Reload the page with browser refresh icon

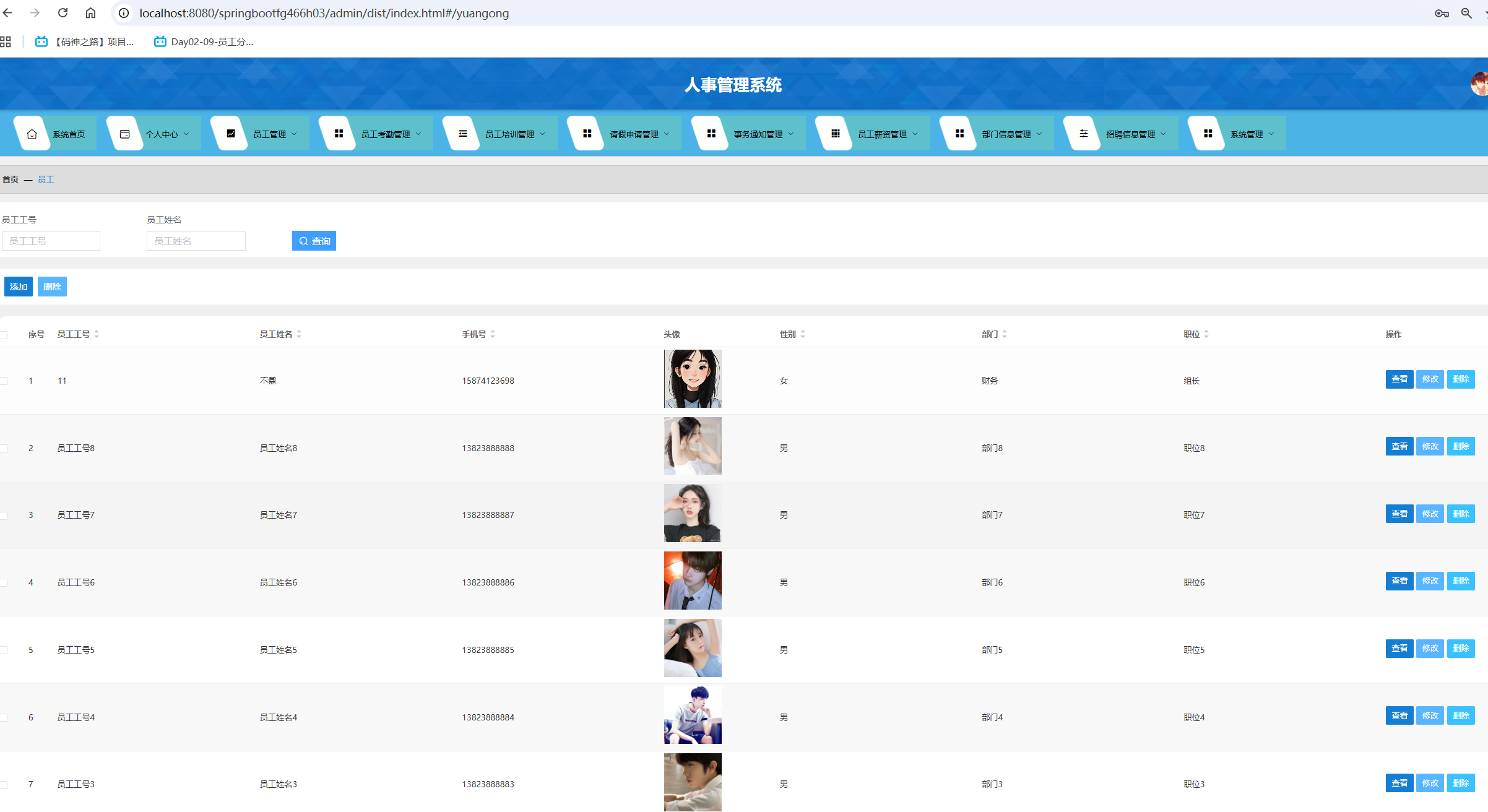63,13
